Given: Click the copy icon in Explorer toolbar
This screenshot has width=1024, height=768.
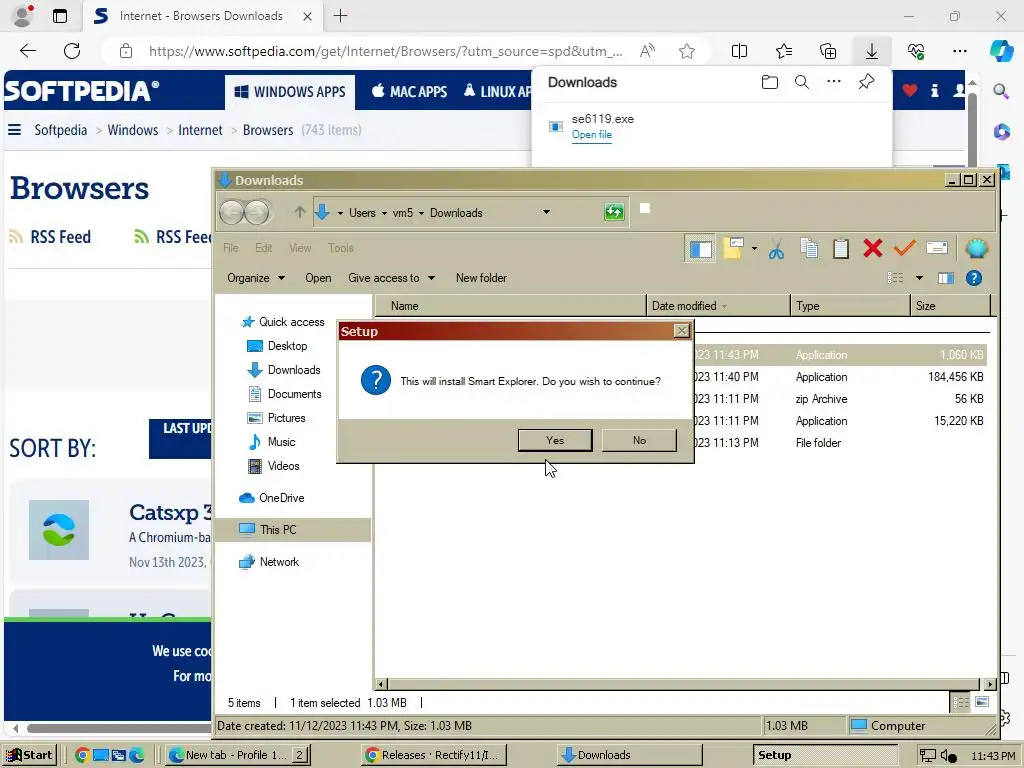Looking at the screenshot, I should point(808,249).
